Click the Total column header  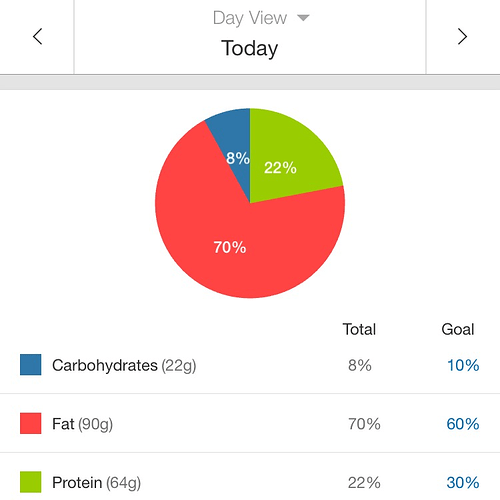click(359, 329)
